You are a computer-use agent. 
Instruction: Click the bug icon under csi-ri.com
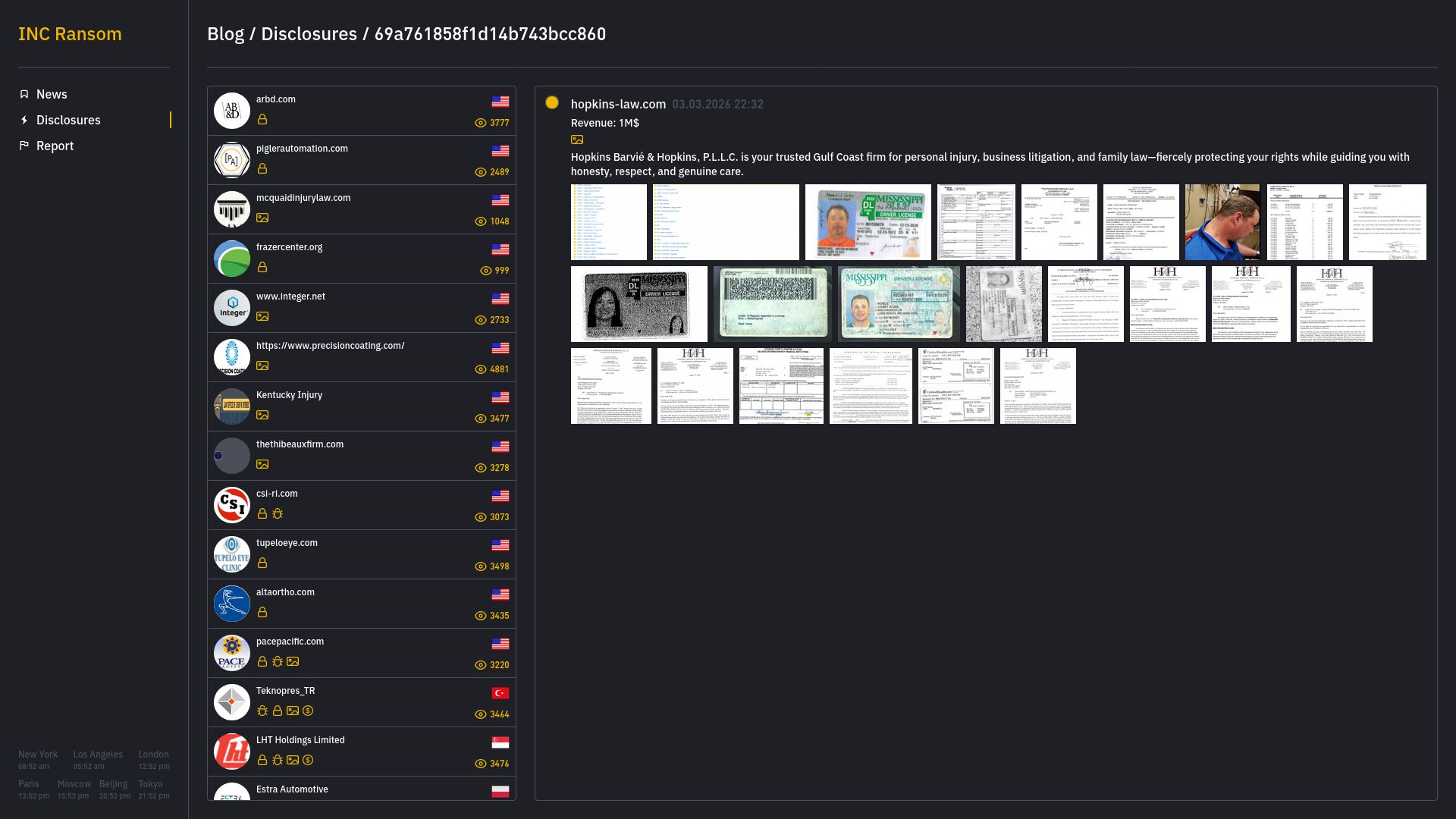[x=278, y=514]
